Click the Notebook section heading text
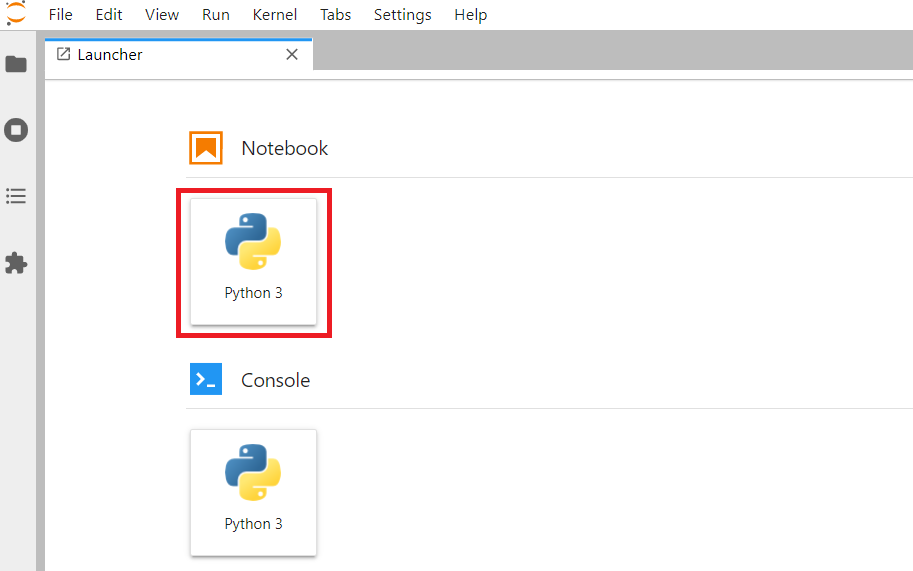 tap(285, 148)
